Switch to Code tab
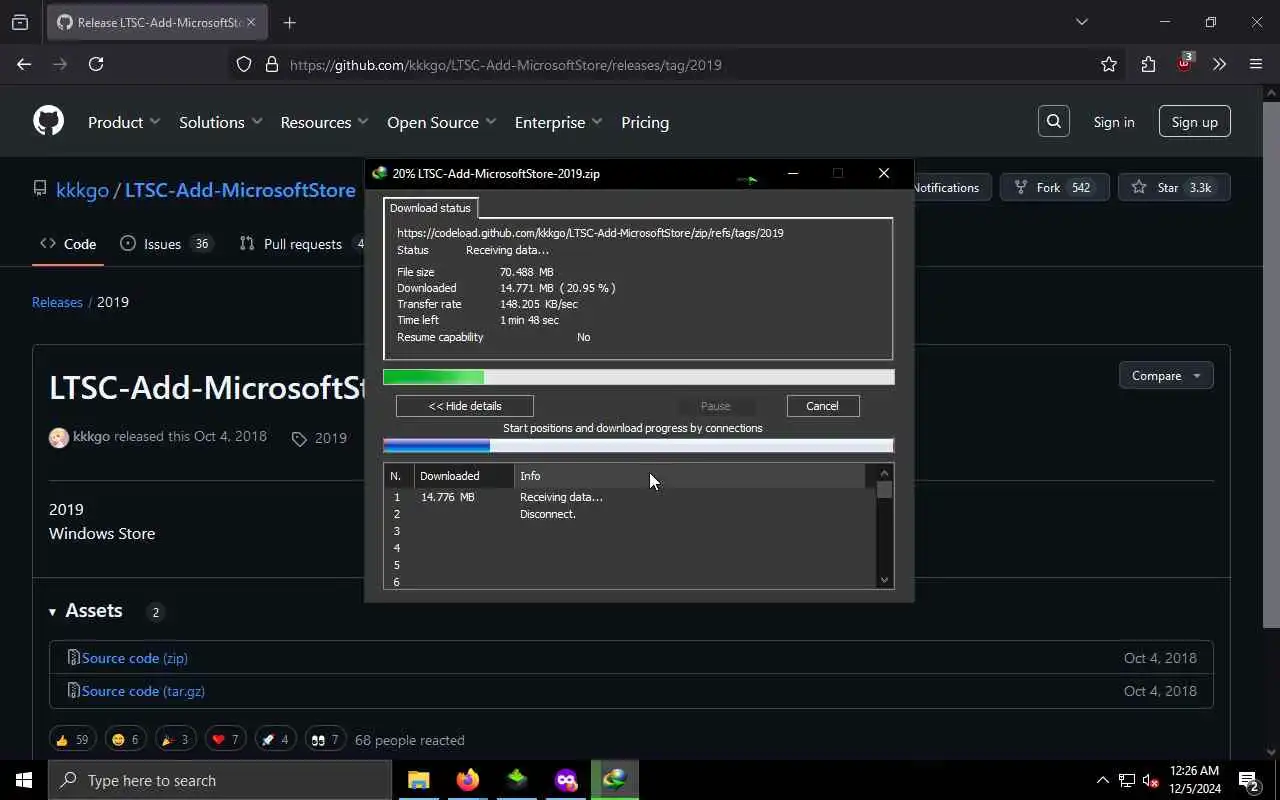 [x=68, y=244]
